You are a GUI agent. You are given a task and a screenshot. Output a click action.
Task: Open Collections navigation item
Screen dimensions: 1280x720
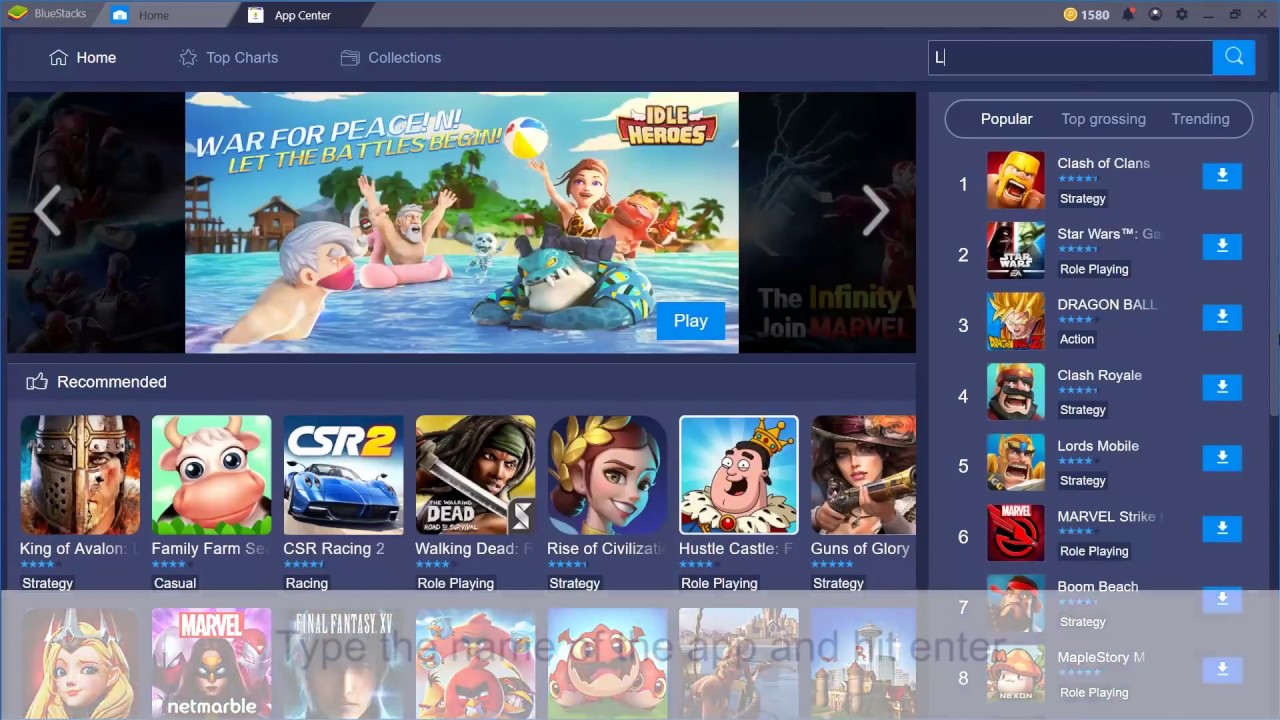click(x=391, y=57)
